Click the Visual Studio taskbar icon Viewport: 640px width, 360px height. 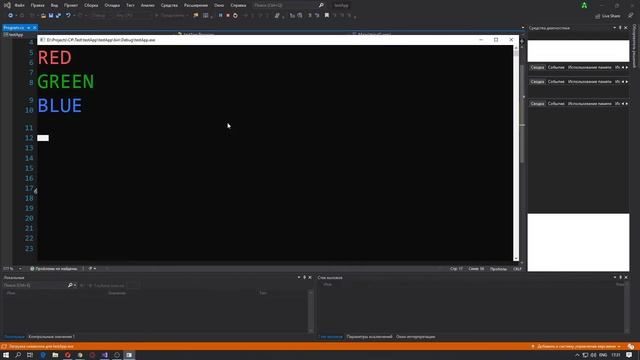coord(104,355)
